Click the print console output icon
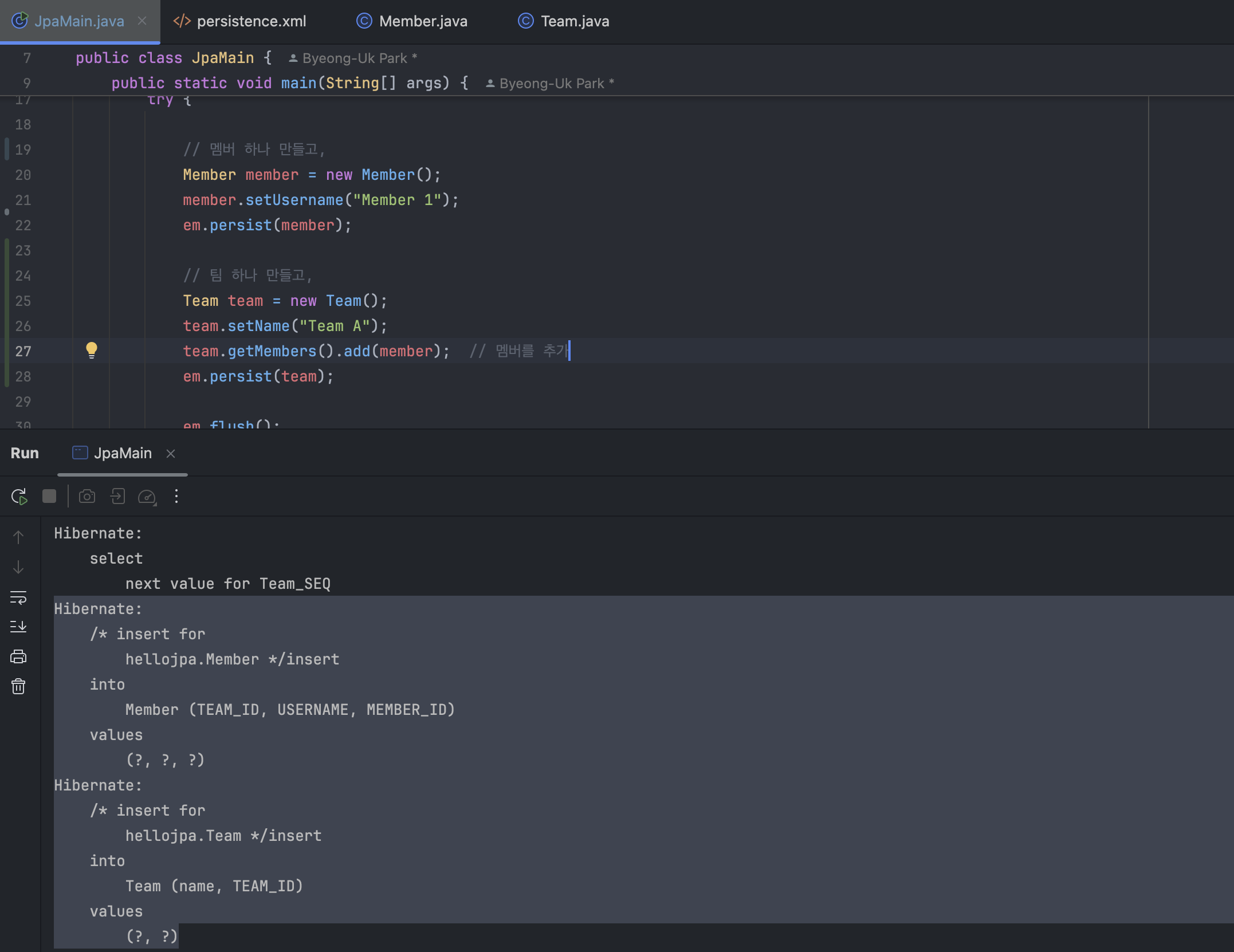Image resolution: width=1234 pixels, height=952 pixels. click(x=18, y=656)
